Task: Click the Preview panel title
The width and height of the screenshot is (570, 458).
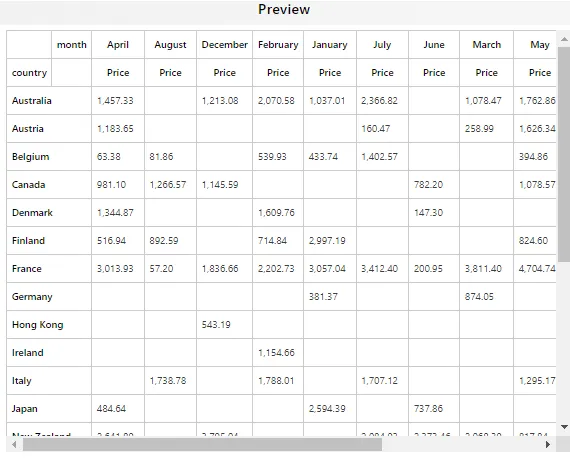Action: [284, 9]
